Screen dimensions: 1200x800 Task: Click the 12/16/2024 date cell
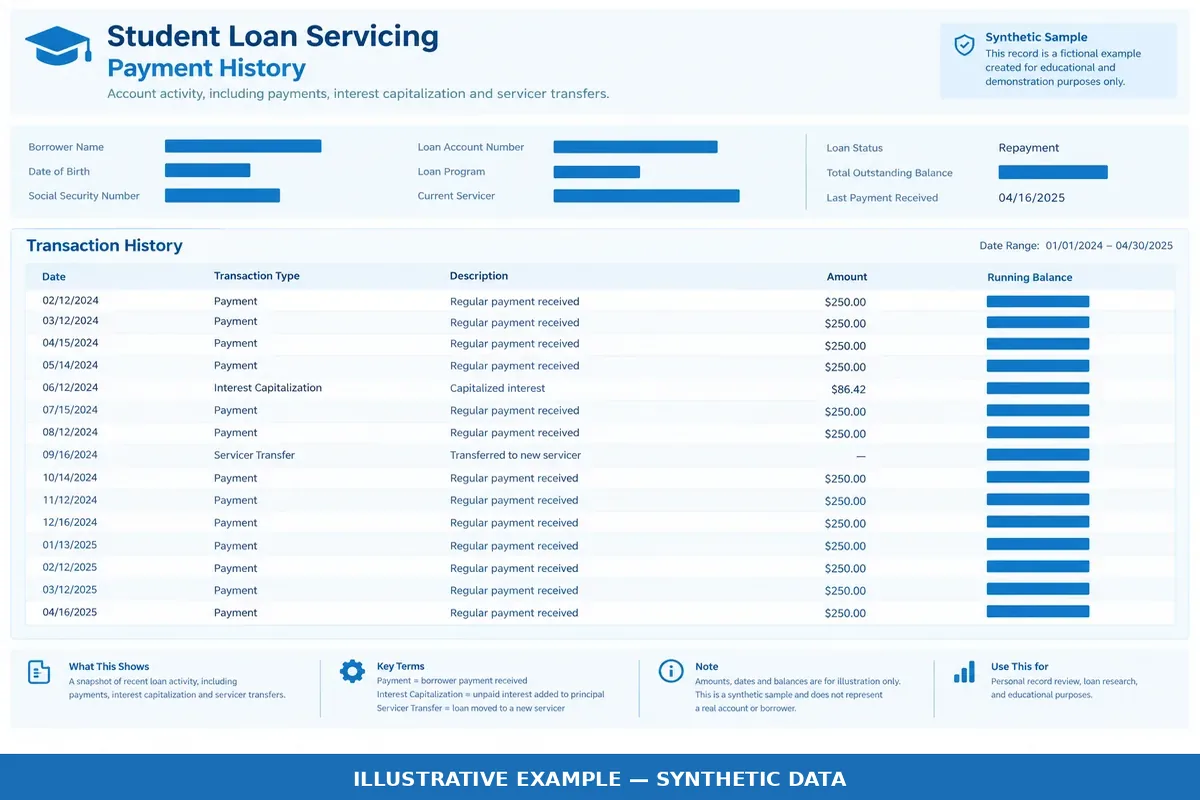[70, 522]
